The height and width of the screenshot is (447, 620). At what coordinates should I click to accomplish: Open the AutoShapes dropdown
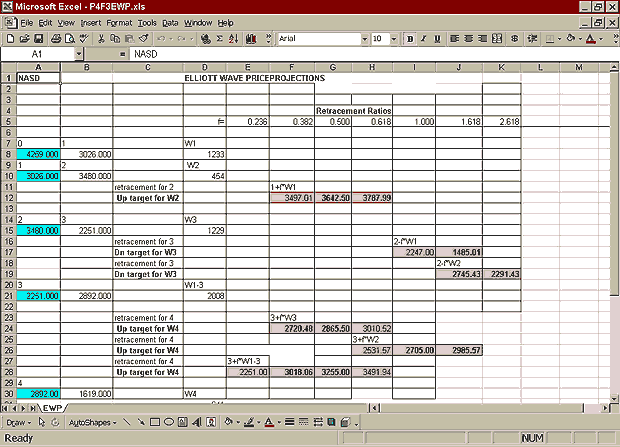93,422
